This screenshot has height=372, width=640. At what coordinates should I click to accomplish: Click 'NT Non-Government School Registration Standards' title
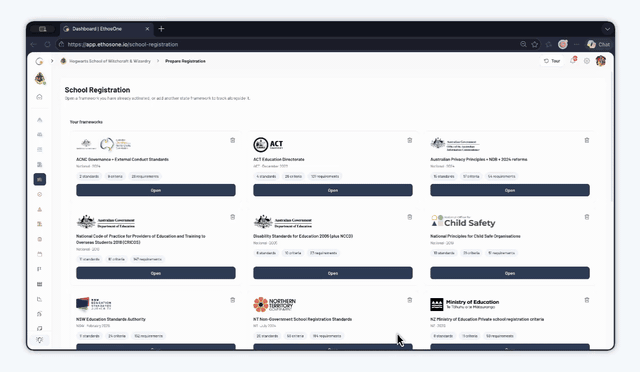click(302, 319)
